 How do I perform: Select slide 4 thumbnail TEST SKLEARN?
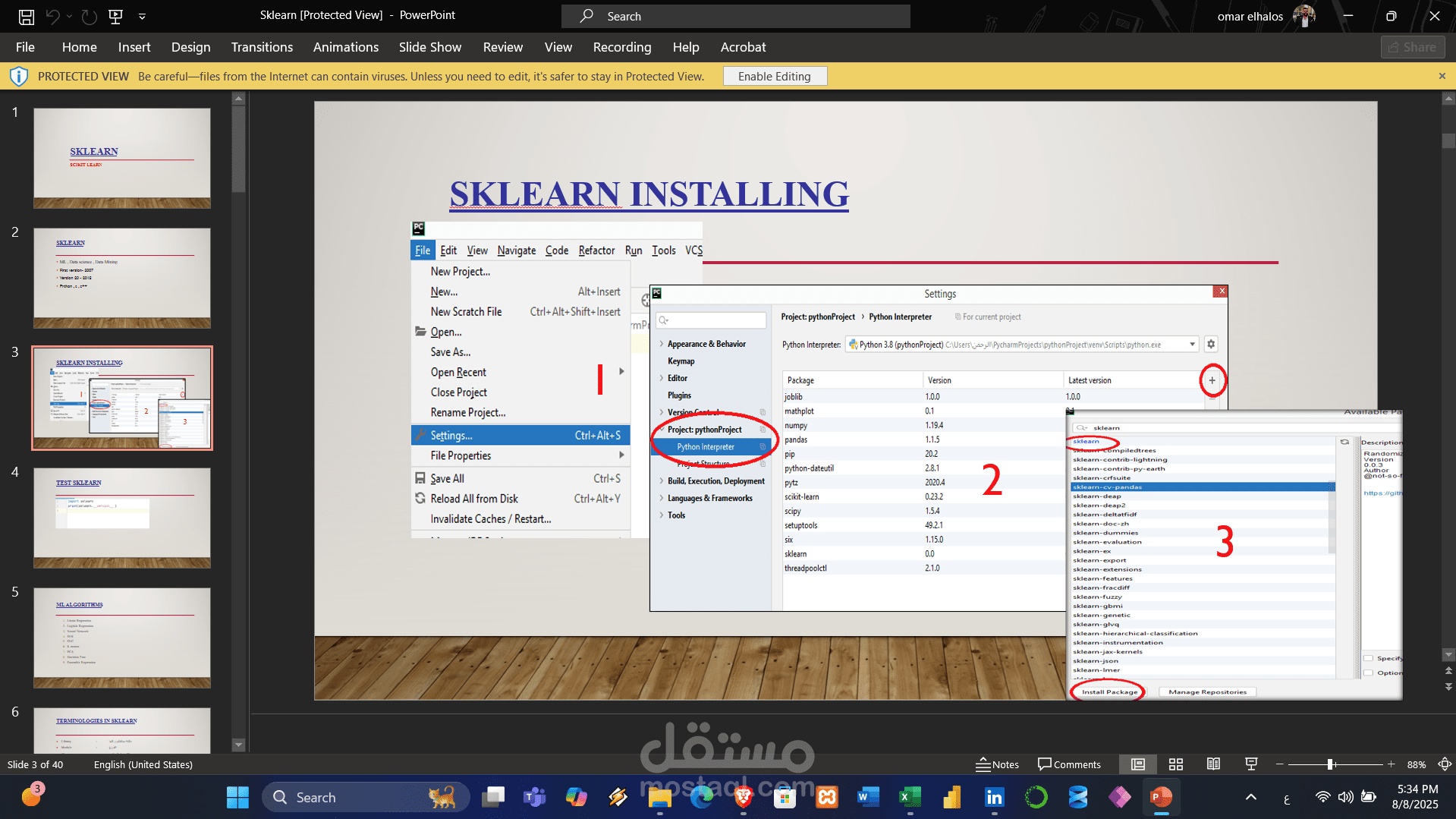[x=122, y=518]
